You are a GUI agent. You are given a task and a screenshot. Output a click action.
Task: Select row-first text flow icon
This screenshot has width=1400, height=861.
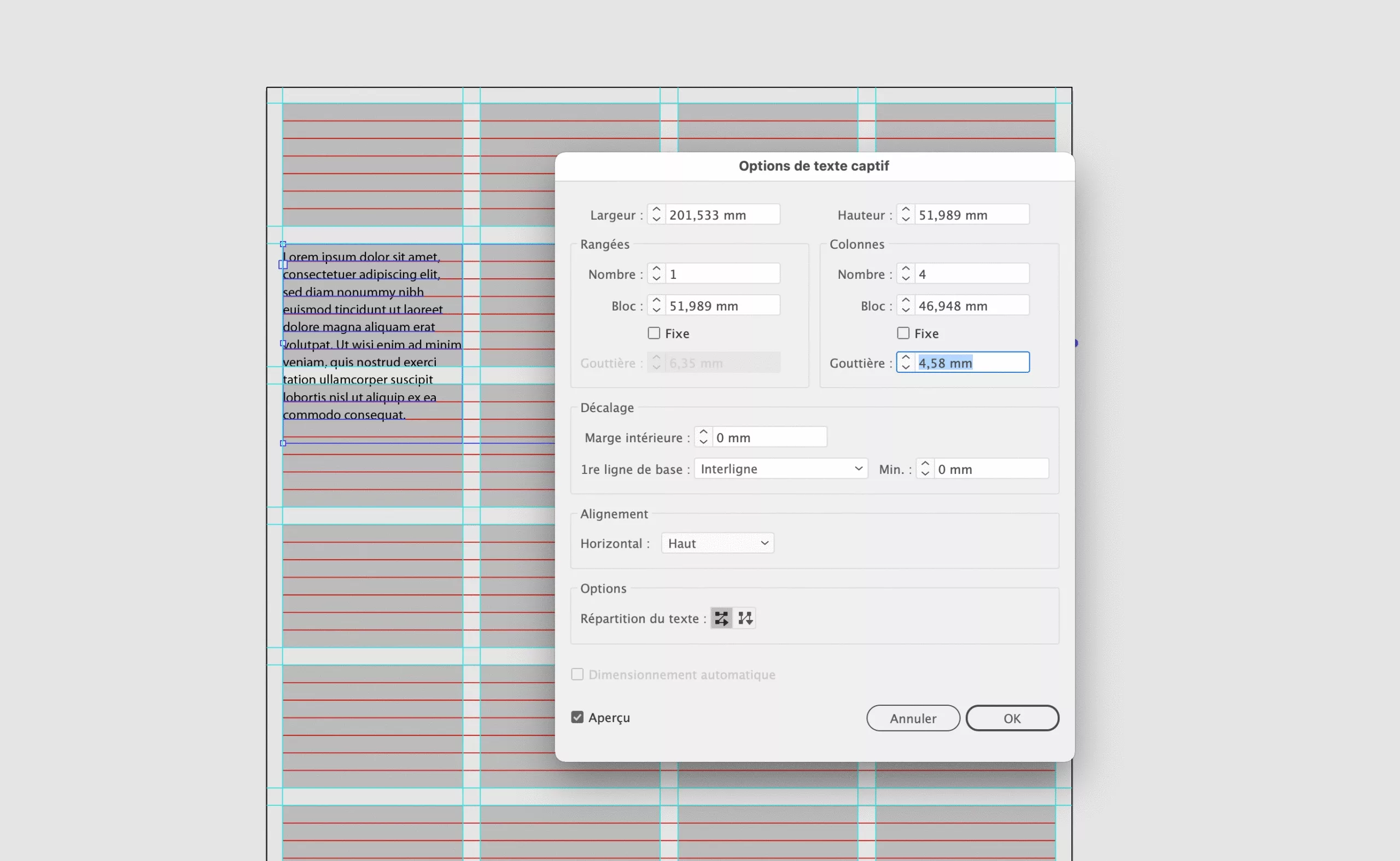point(721,618)
